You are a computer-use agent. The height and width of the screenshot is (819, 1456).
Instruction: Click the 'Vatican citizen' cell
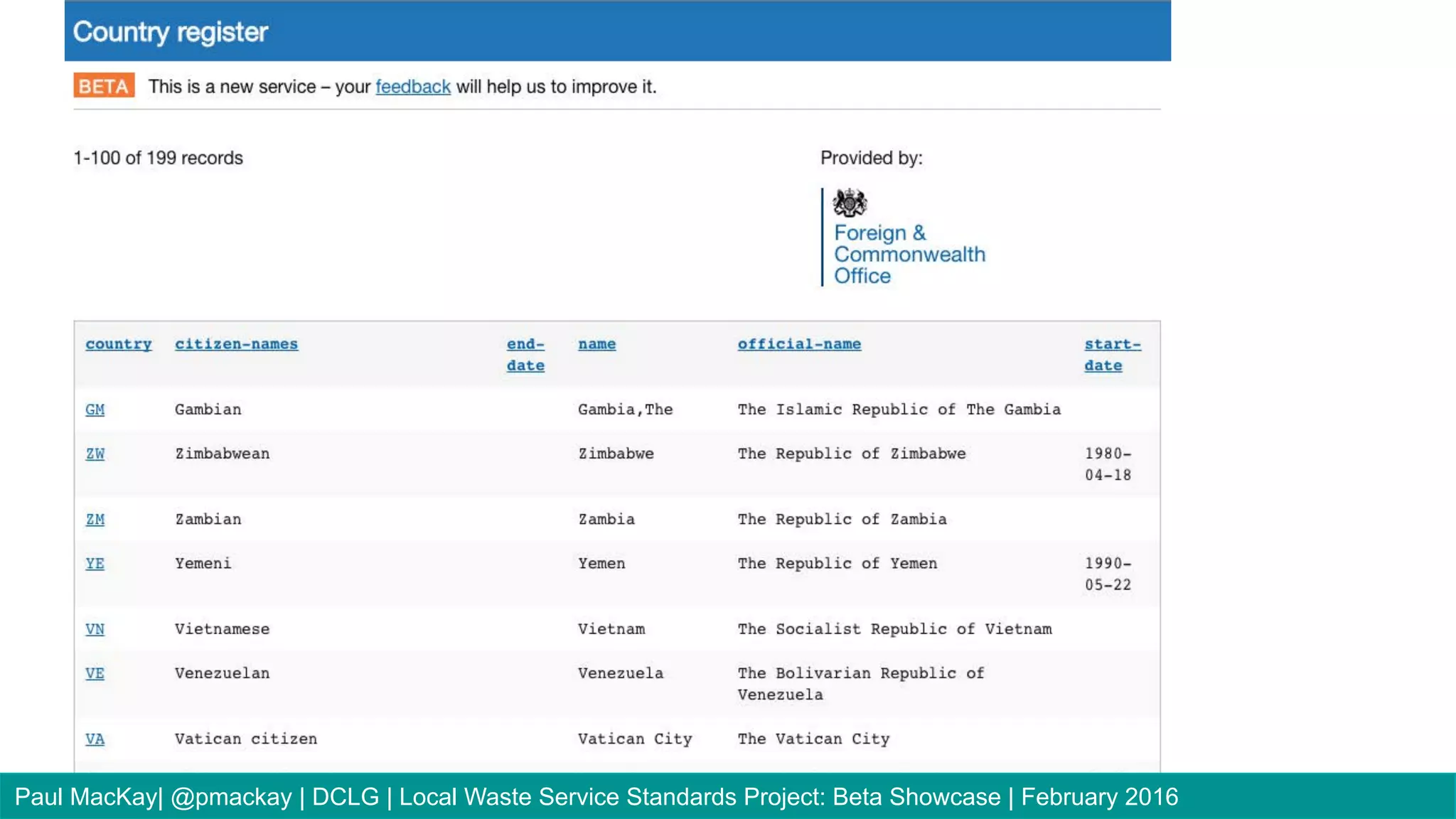pyautogui.click(x=246, y=739)
